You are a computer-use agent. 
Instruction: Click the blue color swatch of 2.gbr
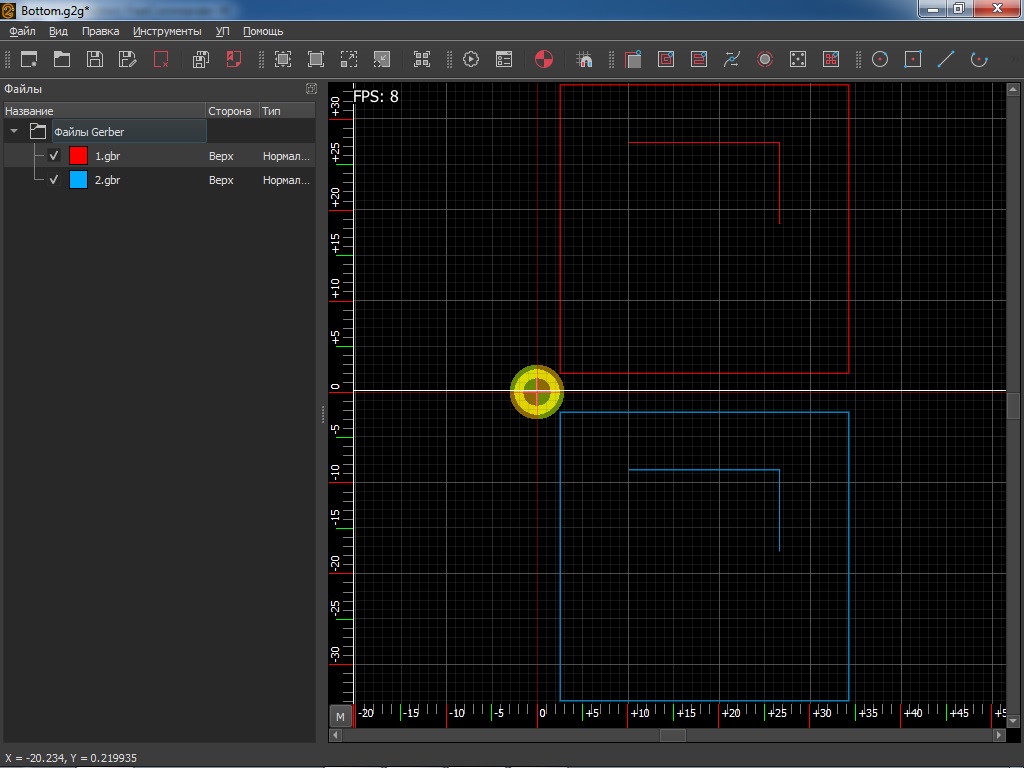(x=78, y=180)
